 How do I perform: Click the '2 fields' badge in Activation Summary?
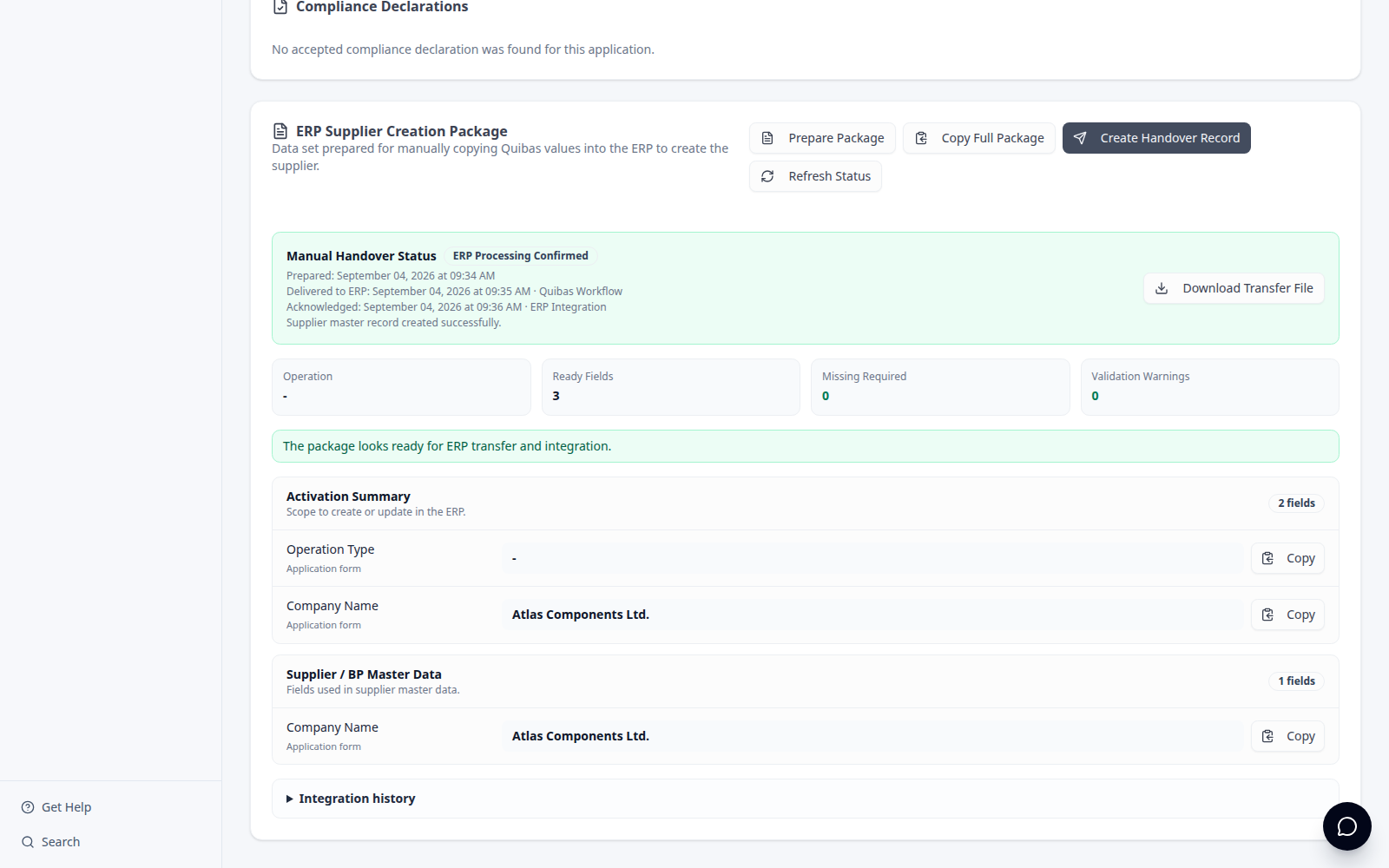pos(1296,503)
